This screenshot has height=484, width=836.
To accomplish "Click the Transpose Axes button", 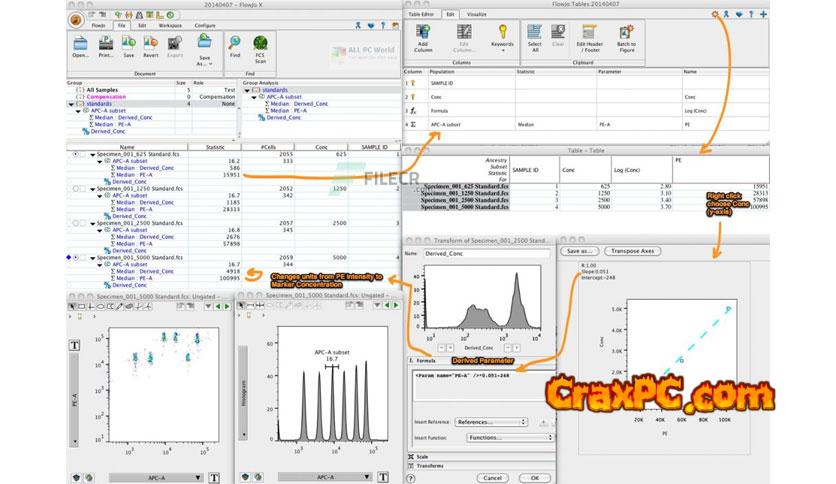I will 634,250.
